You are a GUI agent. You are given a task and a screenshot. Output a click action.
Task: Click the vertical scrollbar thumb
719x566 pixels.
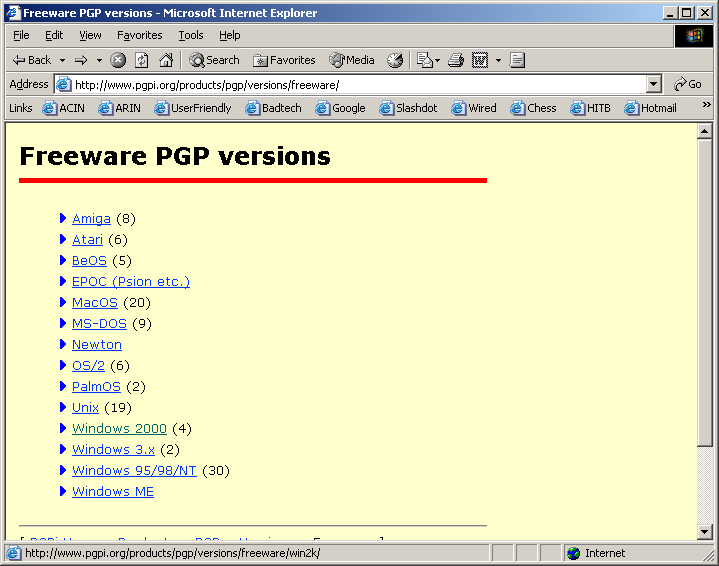point(705,292)
